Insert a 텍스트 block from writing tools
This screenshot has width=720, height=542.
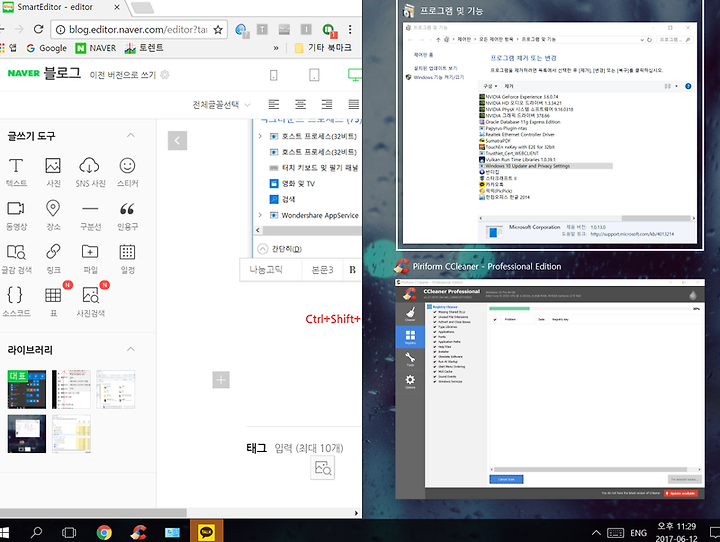tap(16, 172)
